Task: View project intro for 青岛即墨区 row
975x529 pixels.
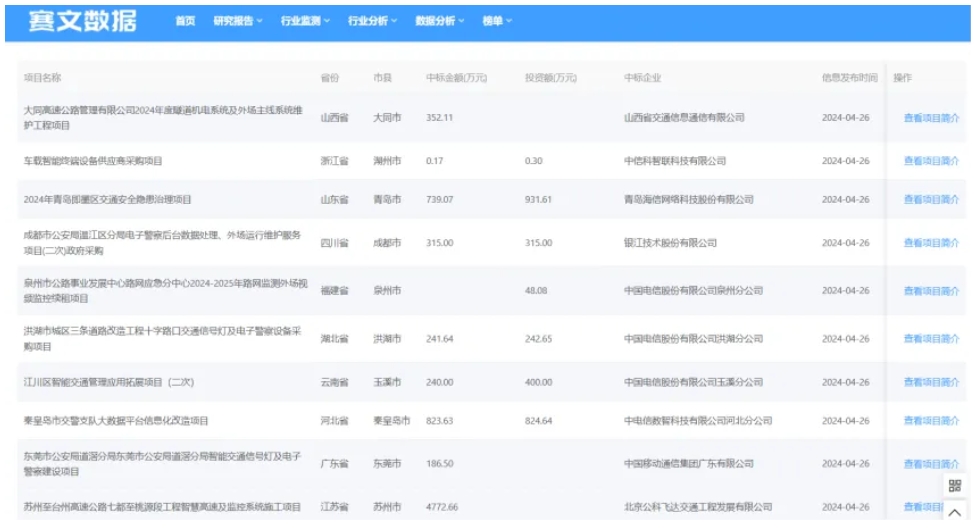Action: (931, 200)
